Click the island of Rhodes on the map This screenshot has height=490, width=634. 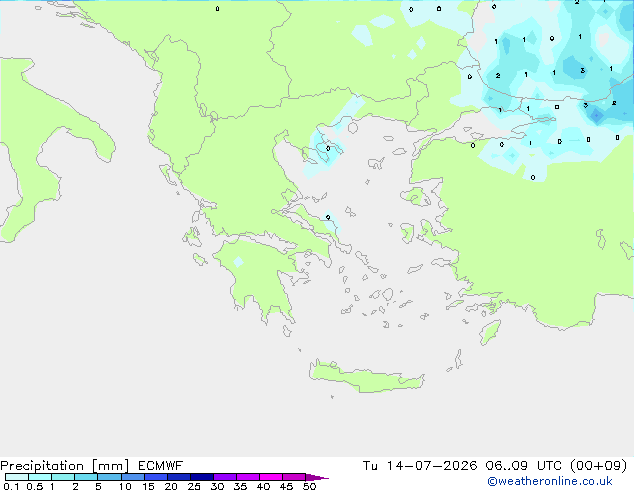490,332
